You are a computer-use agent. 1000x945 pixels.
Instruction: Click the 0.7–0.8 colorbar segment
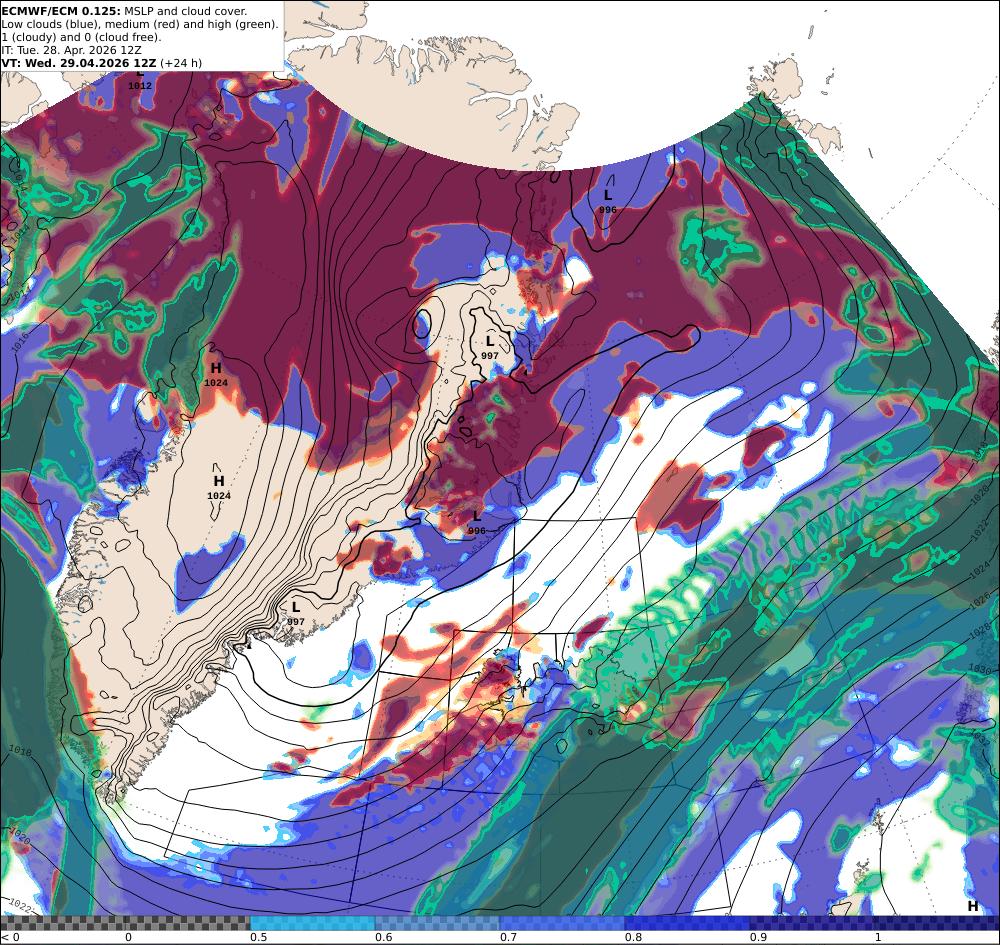(562, 923)
